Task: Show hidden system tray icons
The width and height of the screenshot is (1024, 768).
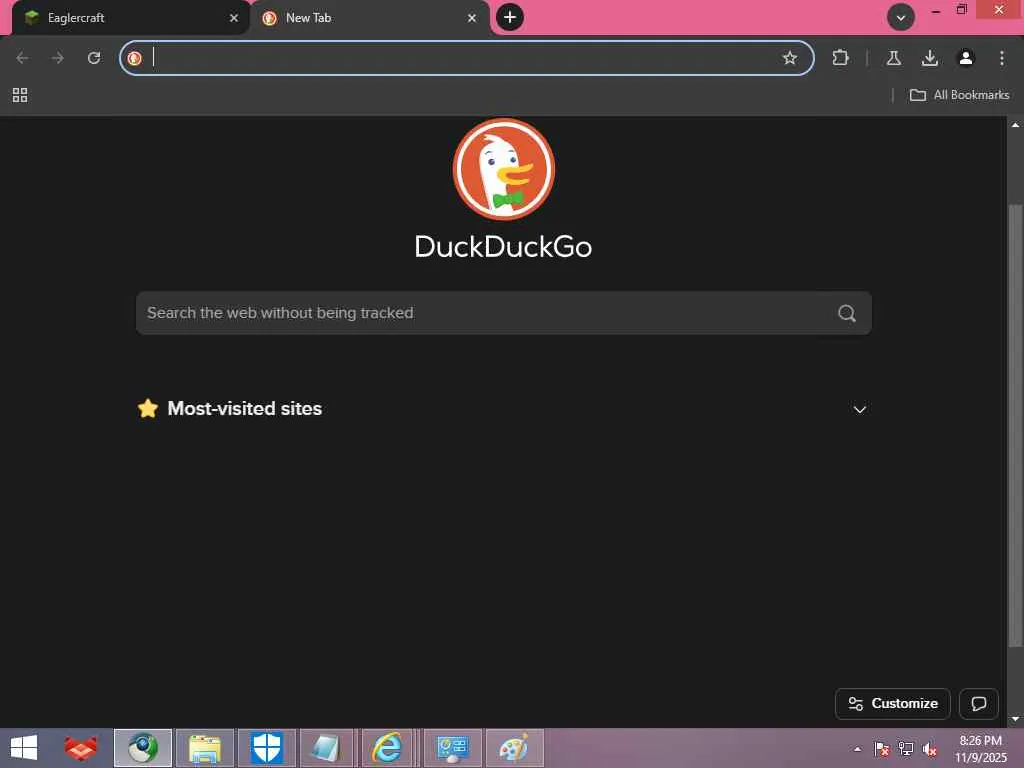Action: tap(857, 749)
